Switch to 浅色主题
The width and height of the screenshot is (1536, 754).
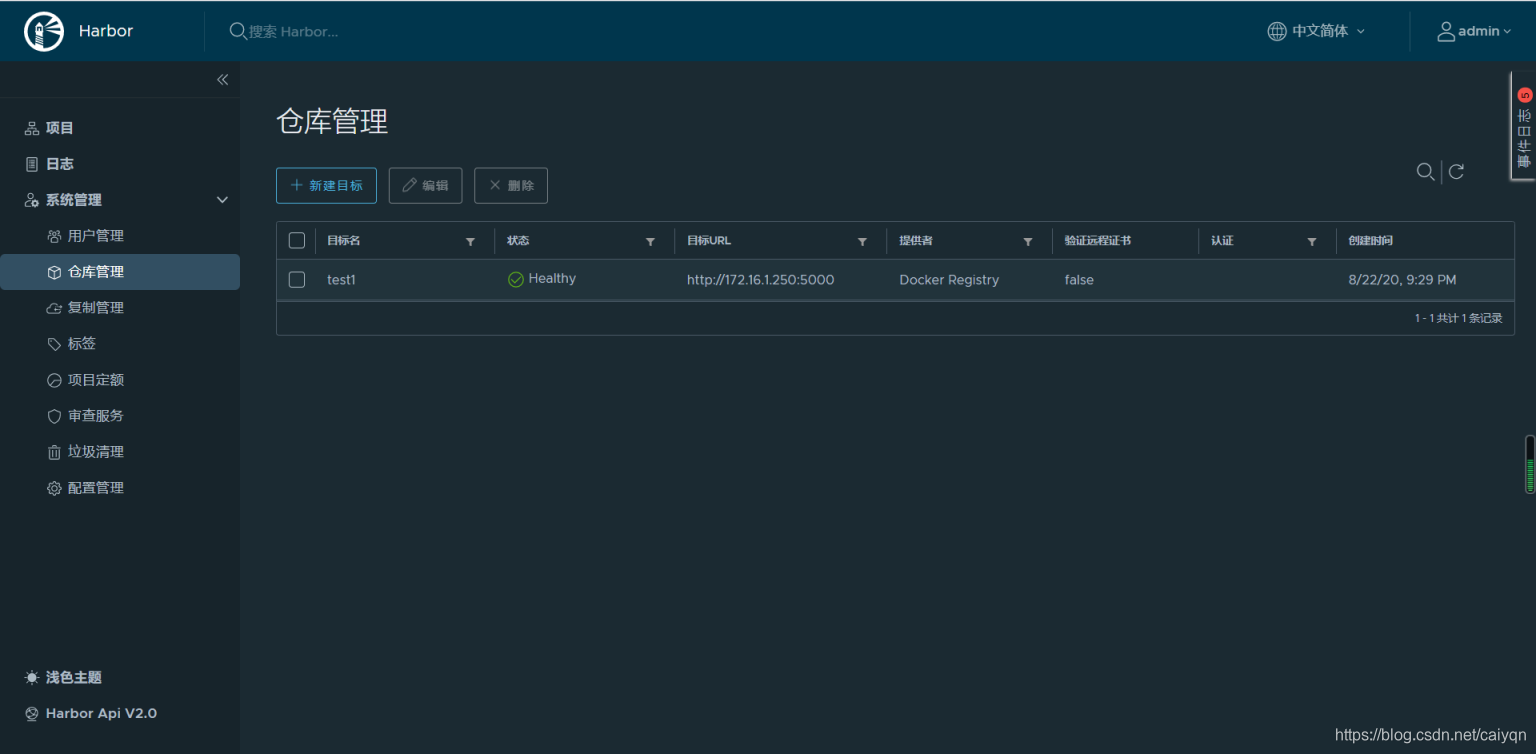[x=74, y=678]
